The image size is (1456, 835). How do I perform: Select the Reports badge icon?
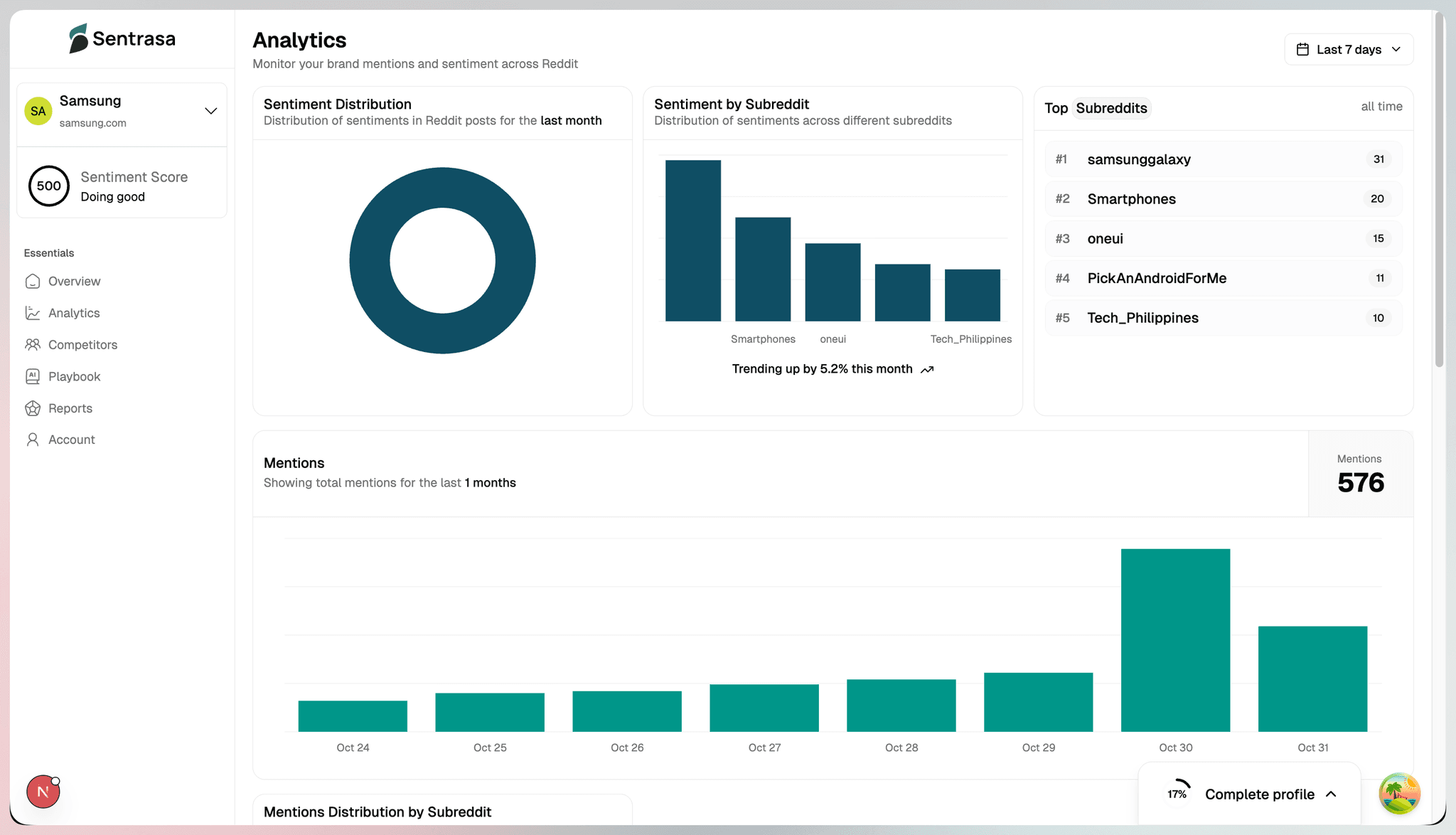tap(33, 408)
